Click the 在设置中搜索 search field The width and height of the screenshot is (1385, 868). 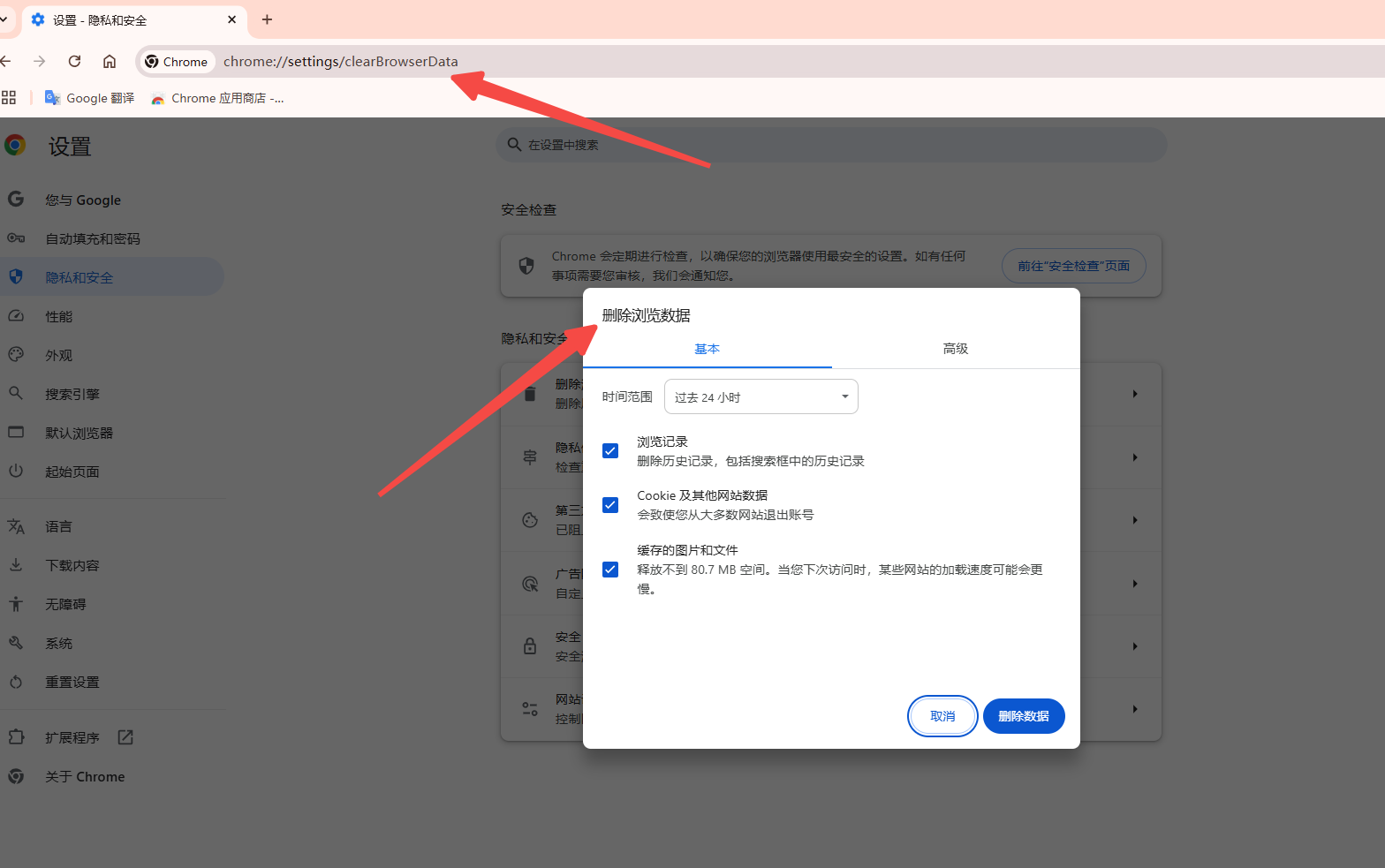831,145
